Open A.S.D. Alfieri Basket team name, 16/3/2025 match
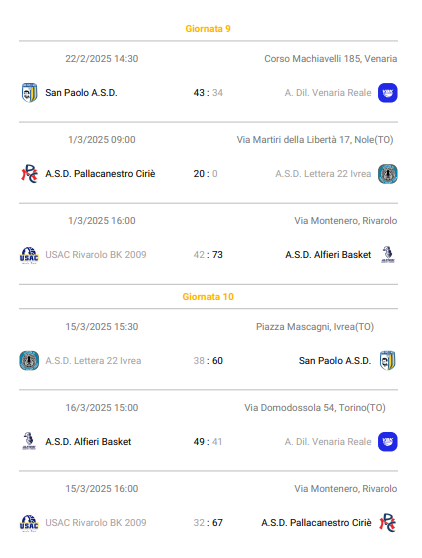The image size is (422, 558). click(x=88, y=442)
